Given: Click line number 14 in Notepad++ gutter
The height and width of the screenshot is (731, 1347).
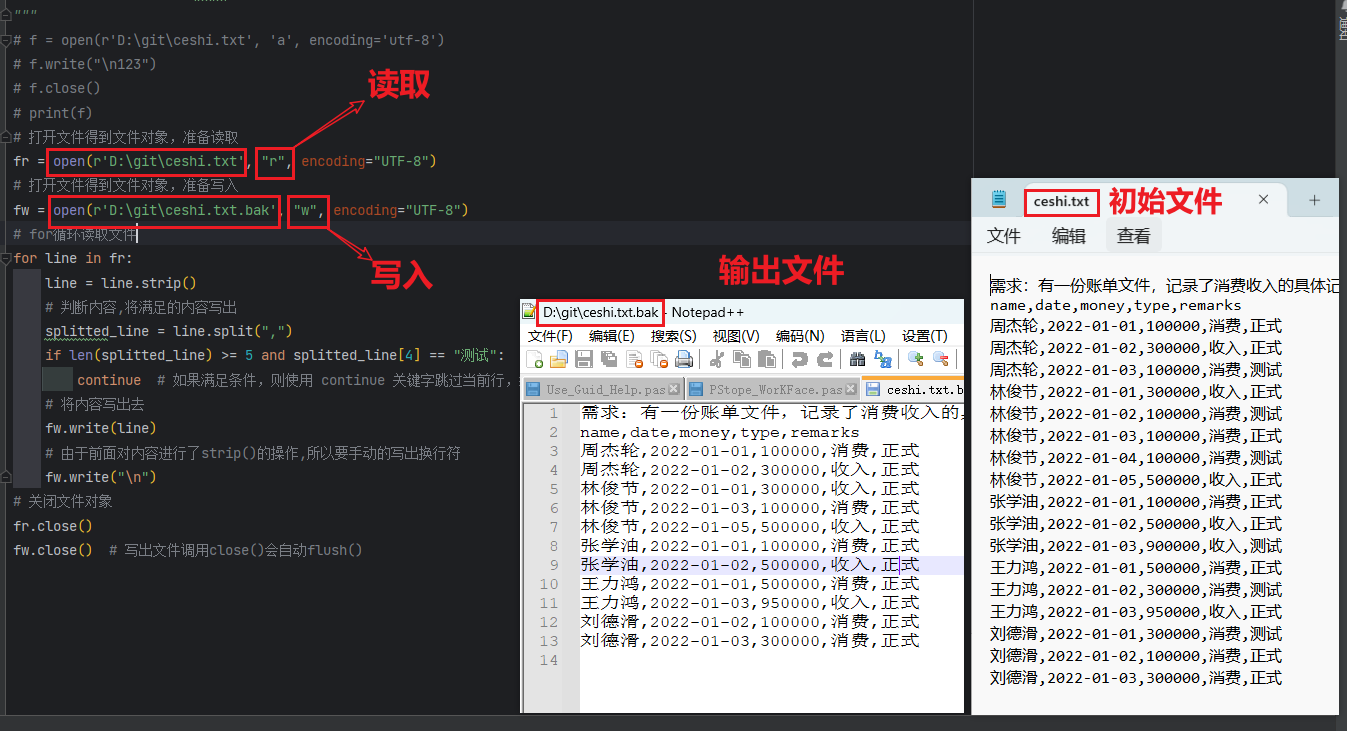Looking at the screenshot, I should (x=548, y=661).
